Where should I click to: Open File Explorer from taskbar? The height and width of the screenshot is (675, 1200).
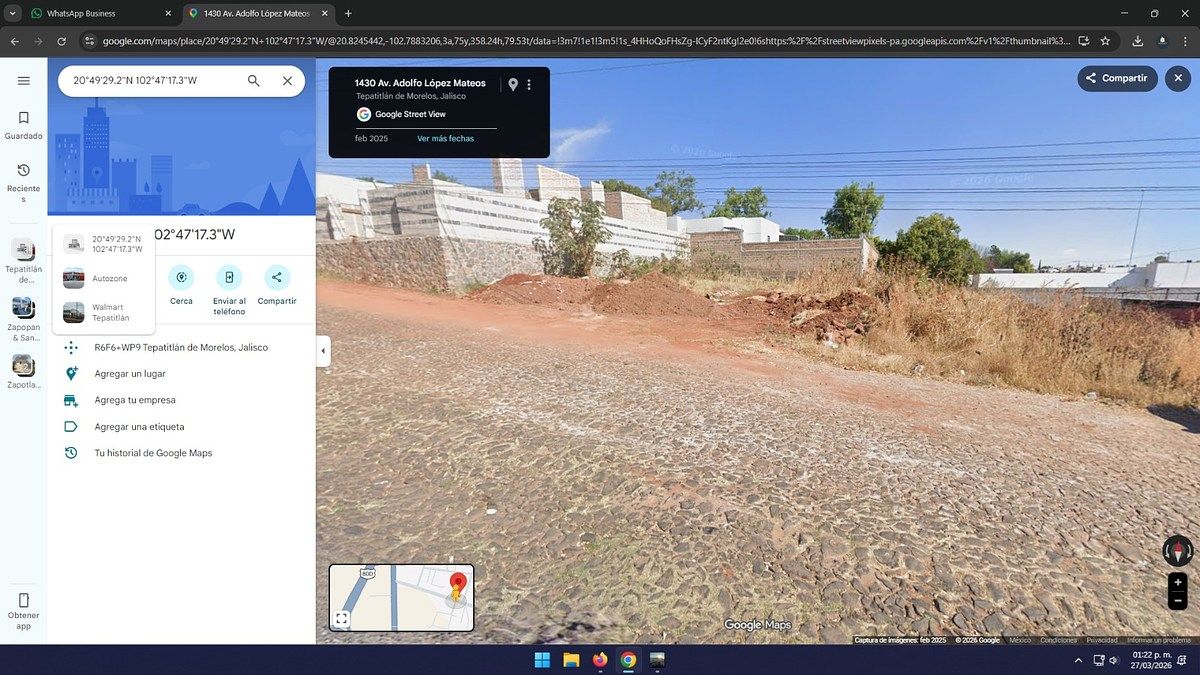click(571, 660)
